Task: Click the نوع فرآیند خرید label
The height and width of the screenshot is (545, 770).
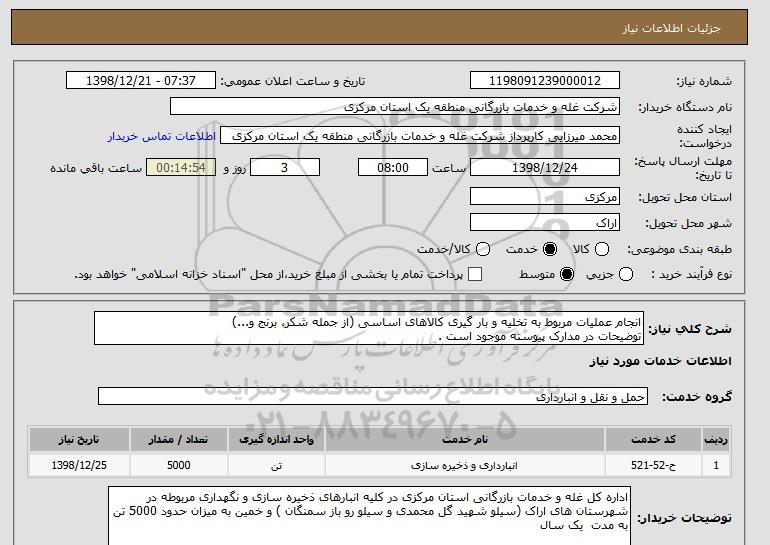Action: click(x=691, y=274)
